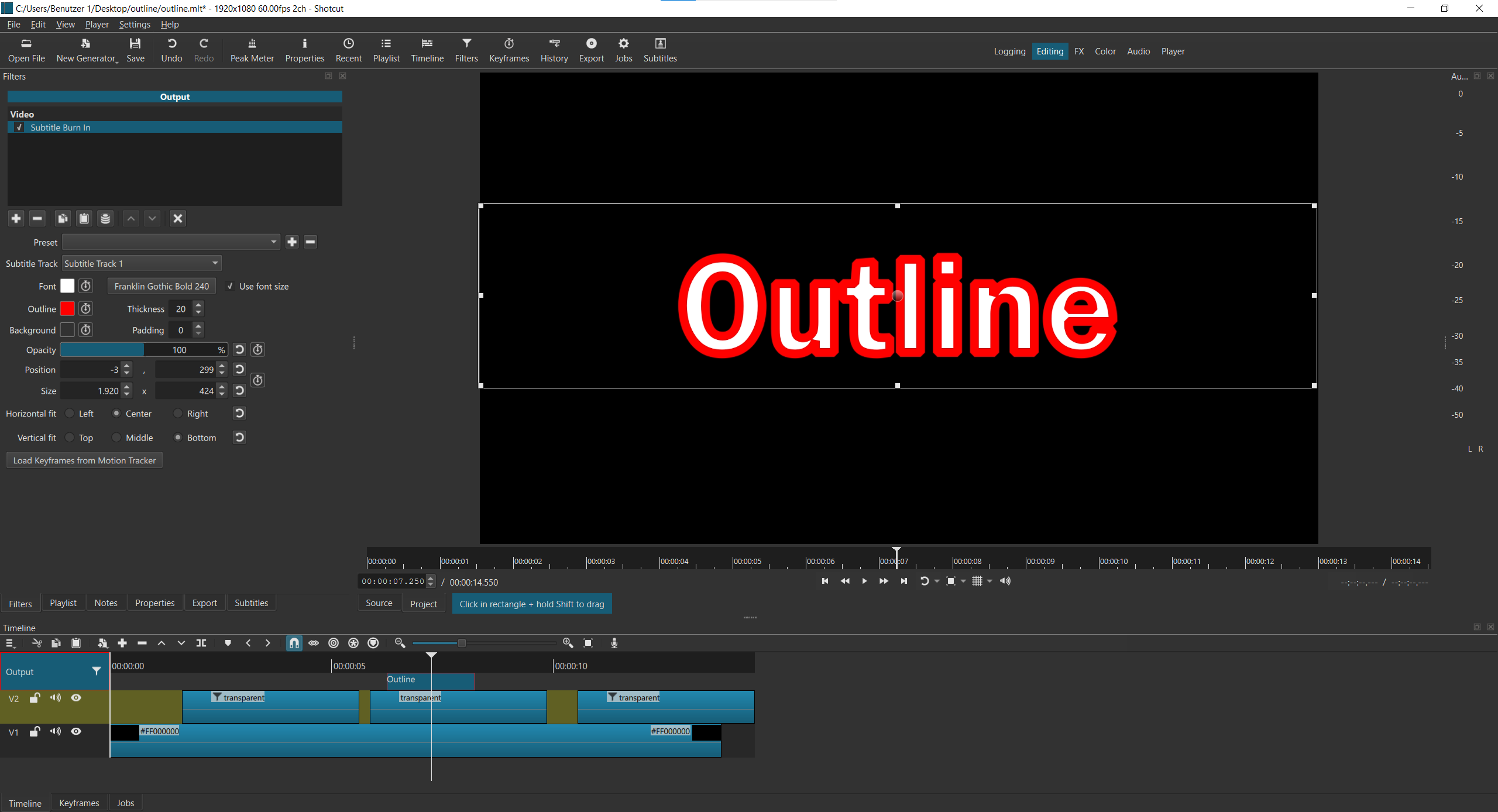Open the Export panel
Image resolution: width=1498 pixels, height=812 pixels.
pyautogui.click(x=591, y=50)
